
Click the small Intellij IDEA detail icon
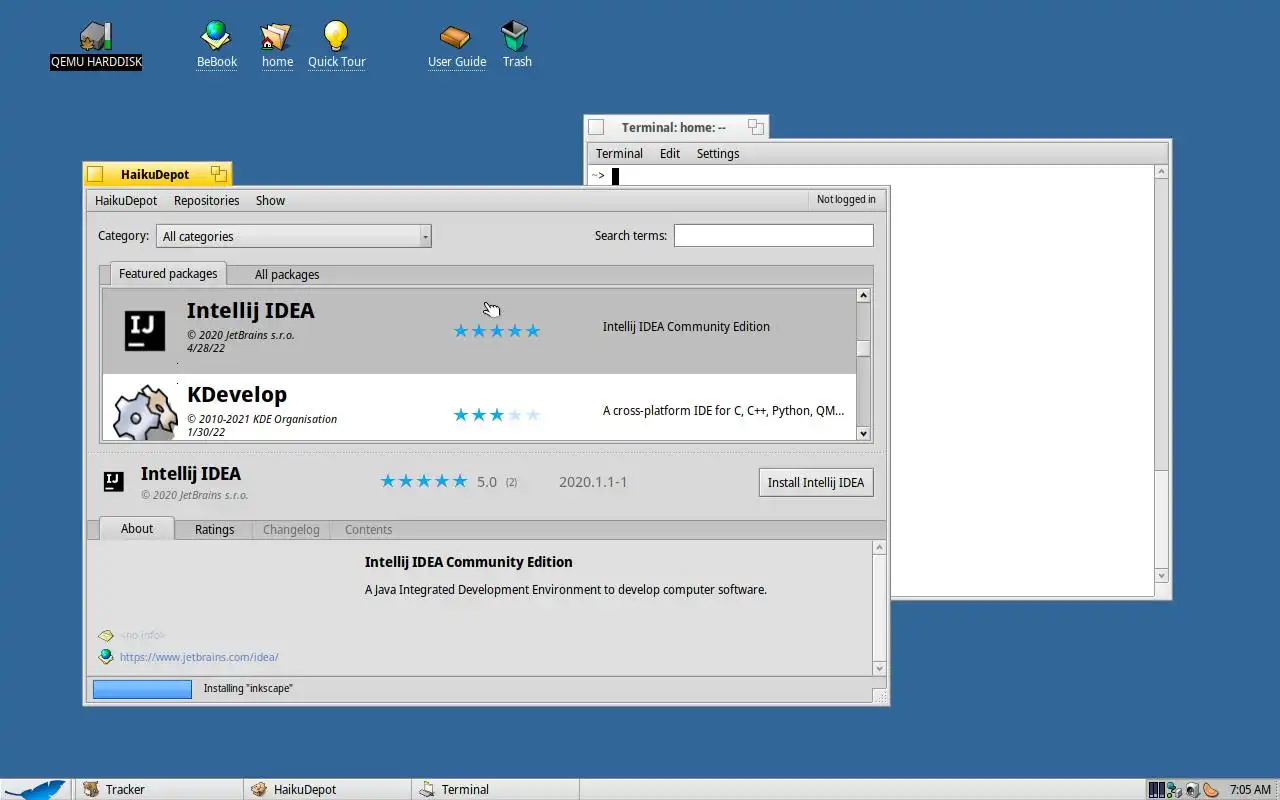[114, 481]
